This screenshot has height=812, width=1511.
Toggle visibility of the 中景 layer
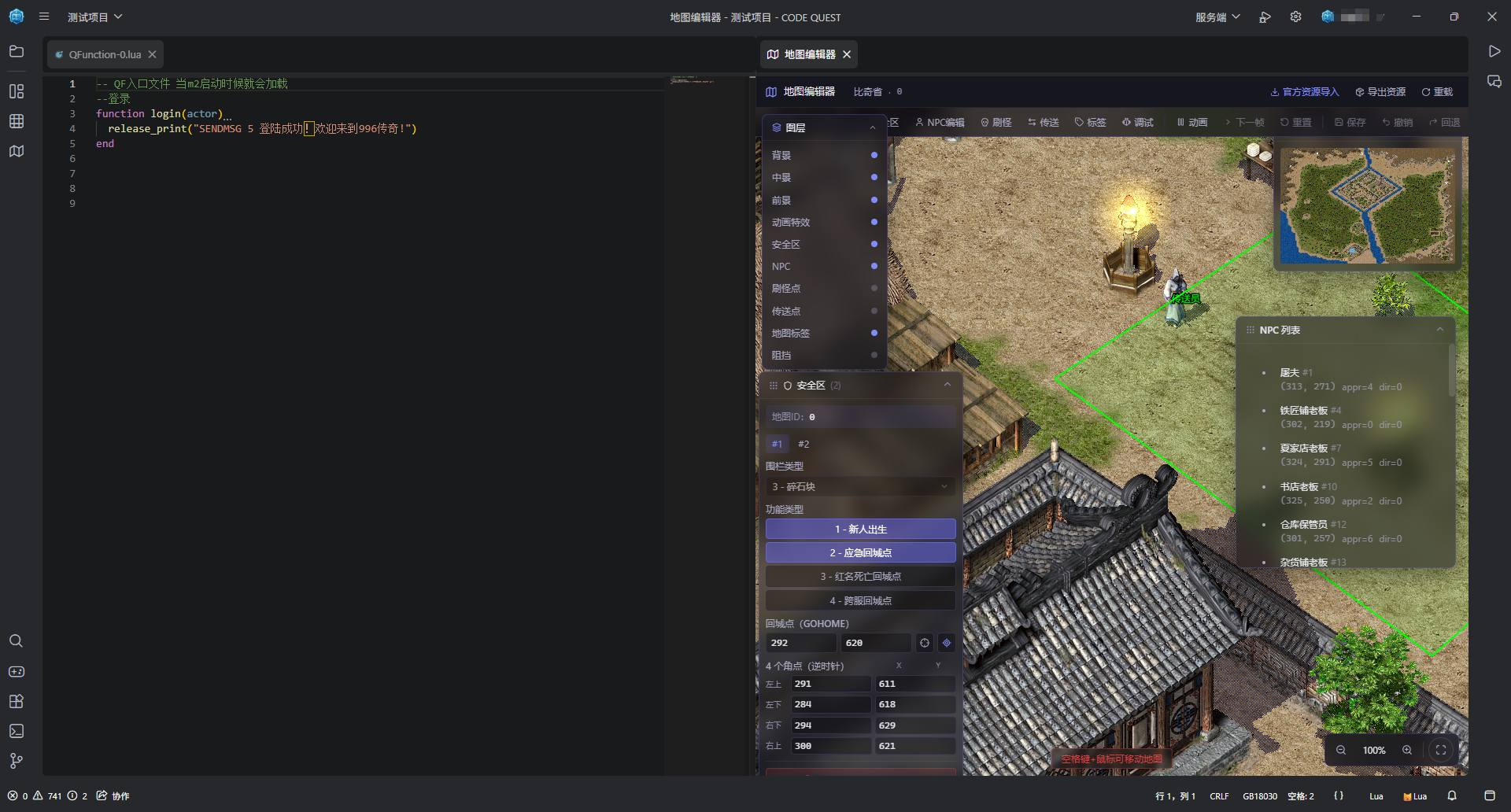[x=874, y=177]
